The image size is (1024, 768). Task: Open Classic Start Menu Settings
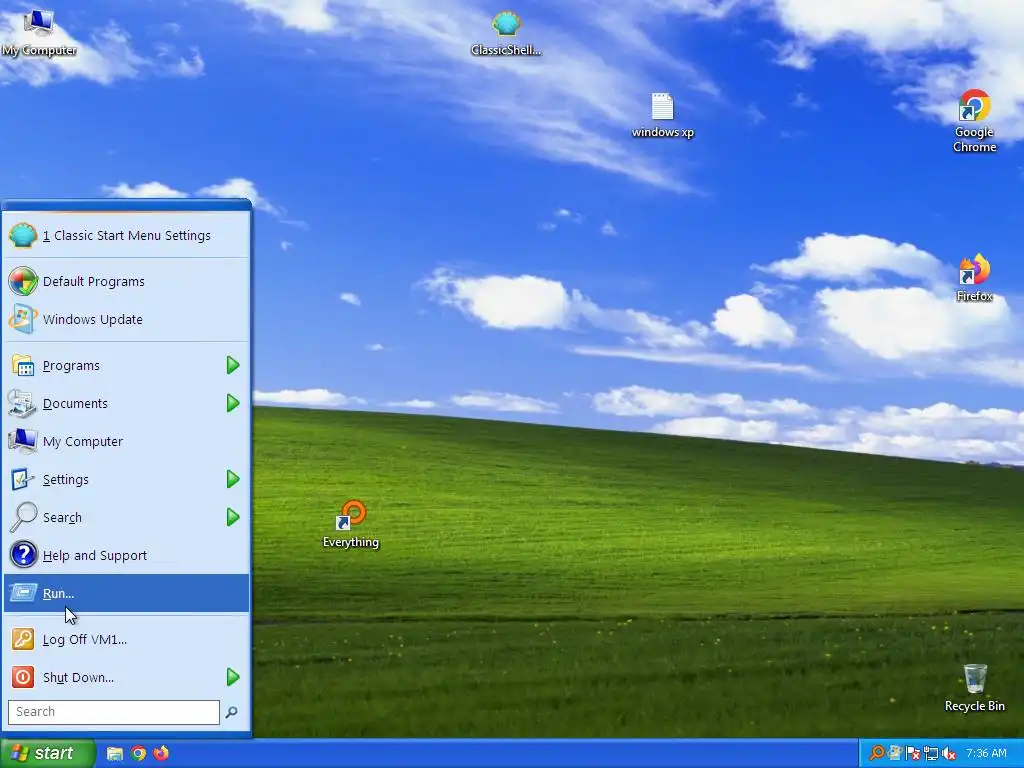click(x=127, y=236)
